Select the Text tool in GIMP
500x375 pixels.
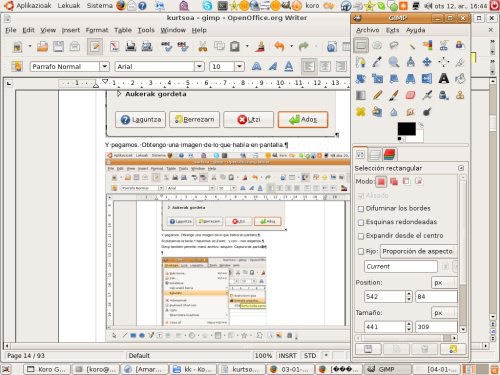pyautogui.click(x=444, y=79)
